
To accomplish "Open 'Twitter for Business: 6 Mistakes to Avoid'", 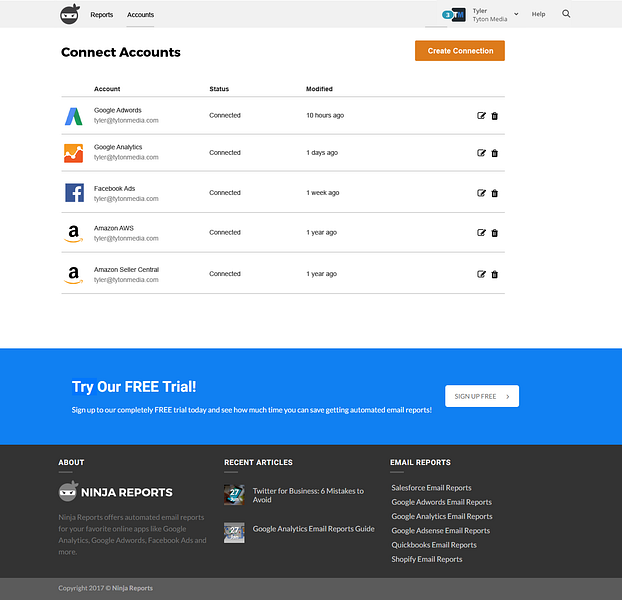I will 308,495.
